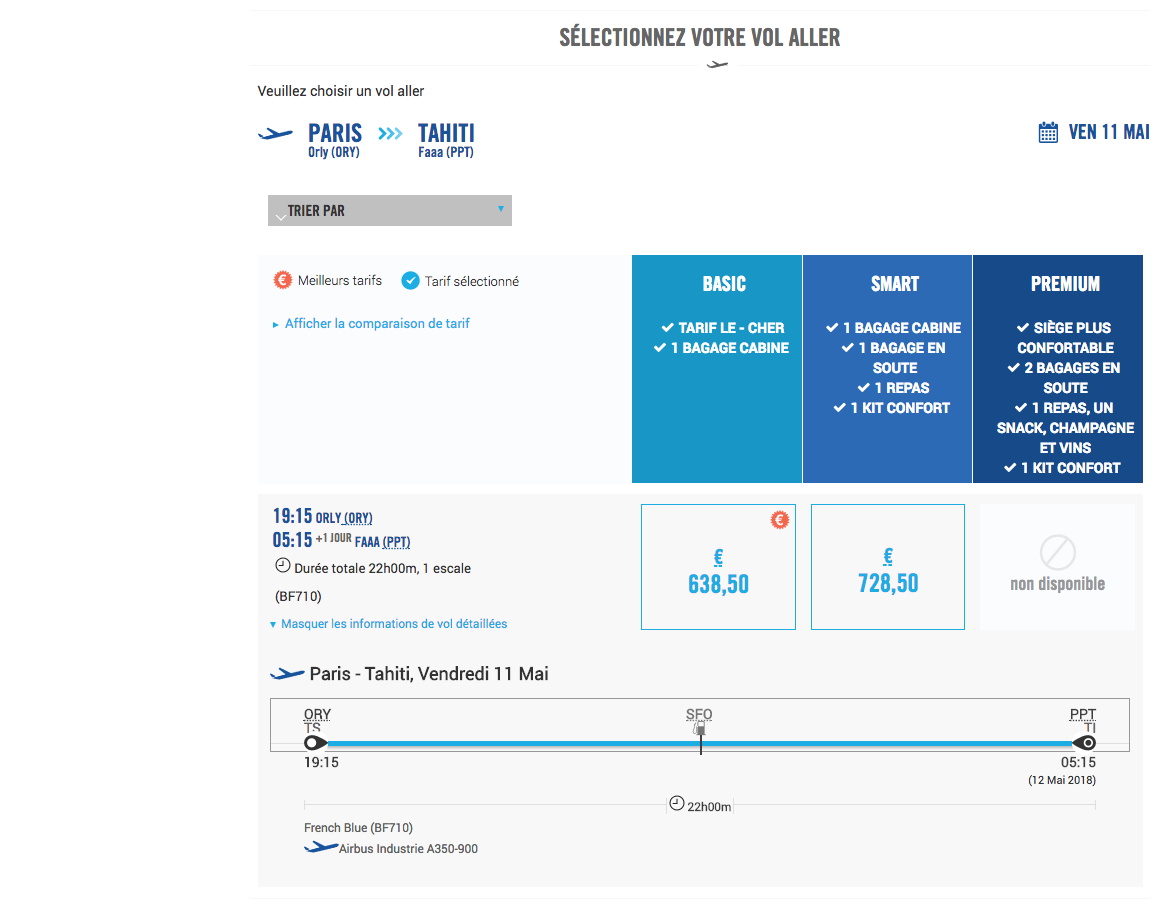The image size is (1157, 899).
Task: Click the ORLY (ORY) departure airport link
Action: coord(344,518)
